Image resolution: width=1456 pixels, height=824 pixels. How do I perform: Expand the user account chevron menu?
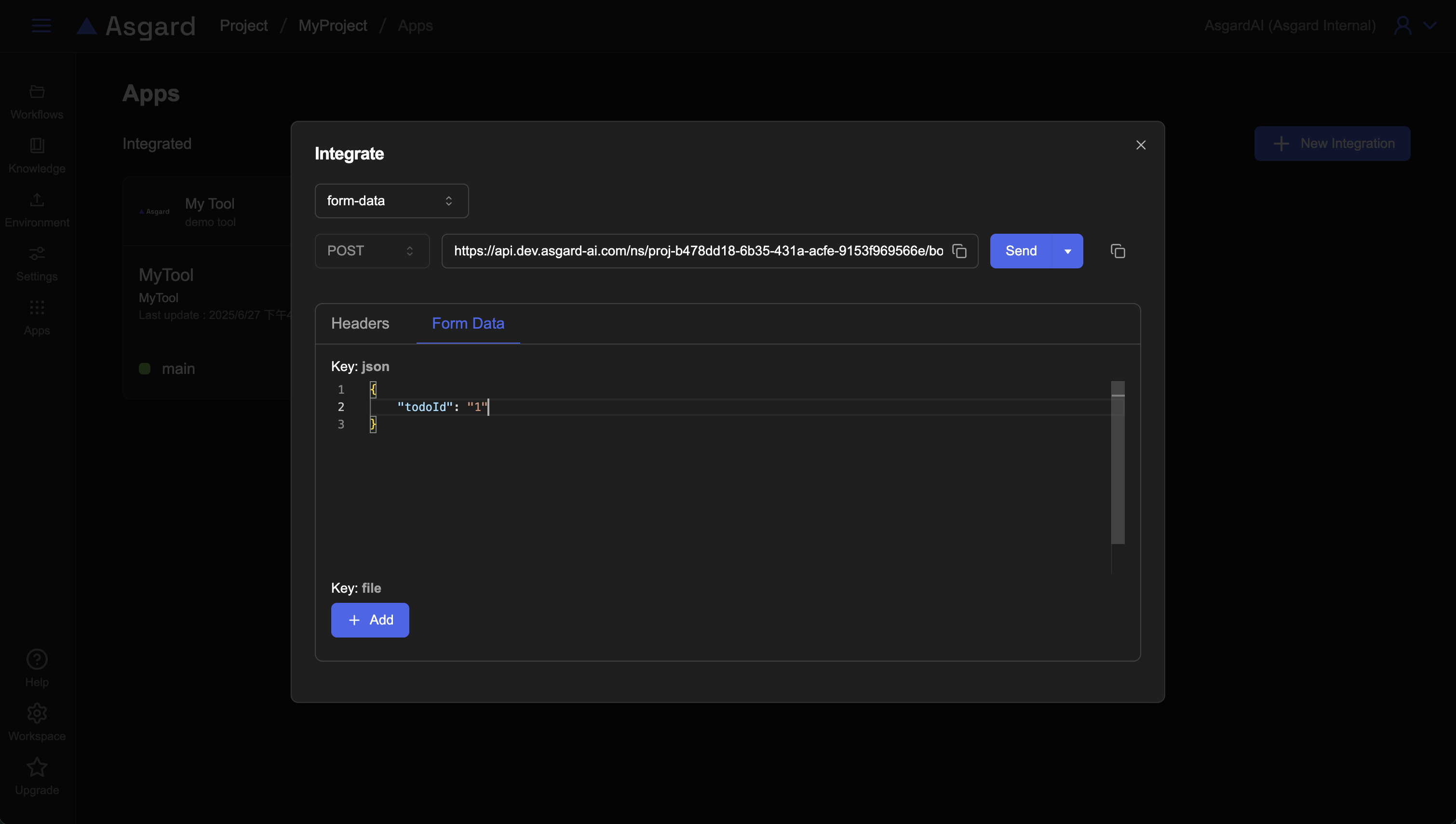[1430, 26]
